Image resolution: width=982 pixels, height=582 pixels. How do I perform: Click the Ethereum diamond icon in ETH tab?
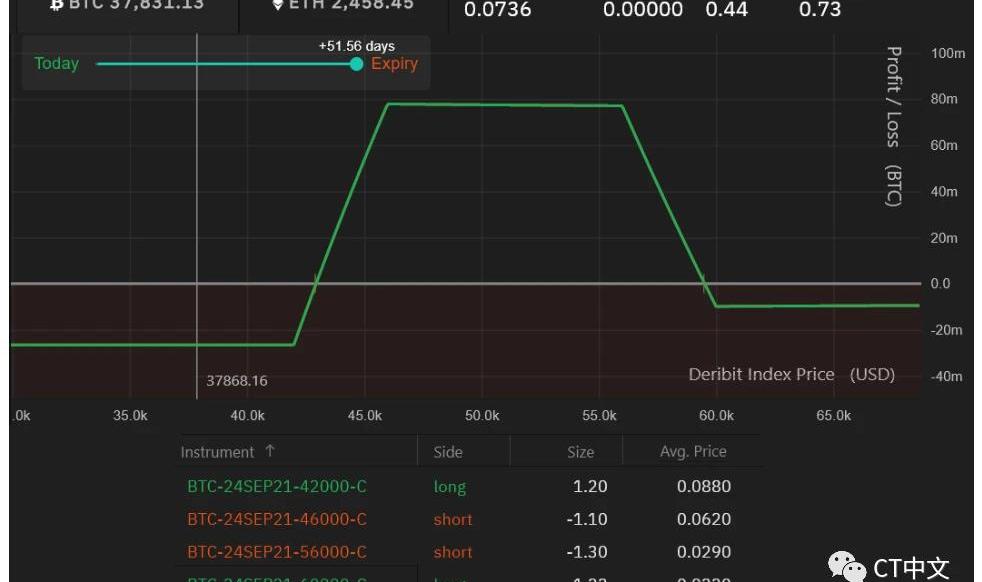(278, 5)
